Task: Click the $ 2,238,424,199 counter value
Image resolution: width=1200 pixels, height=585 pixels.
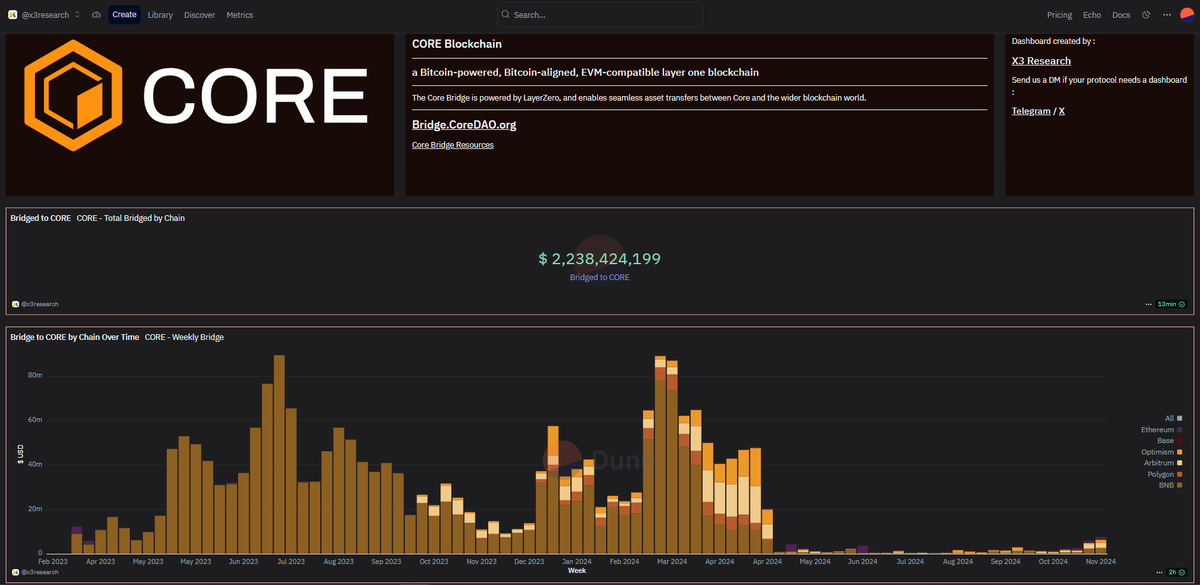Action: tap(600, 259)
